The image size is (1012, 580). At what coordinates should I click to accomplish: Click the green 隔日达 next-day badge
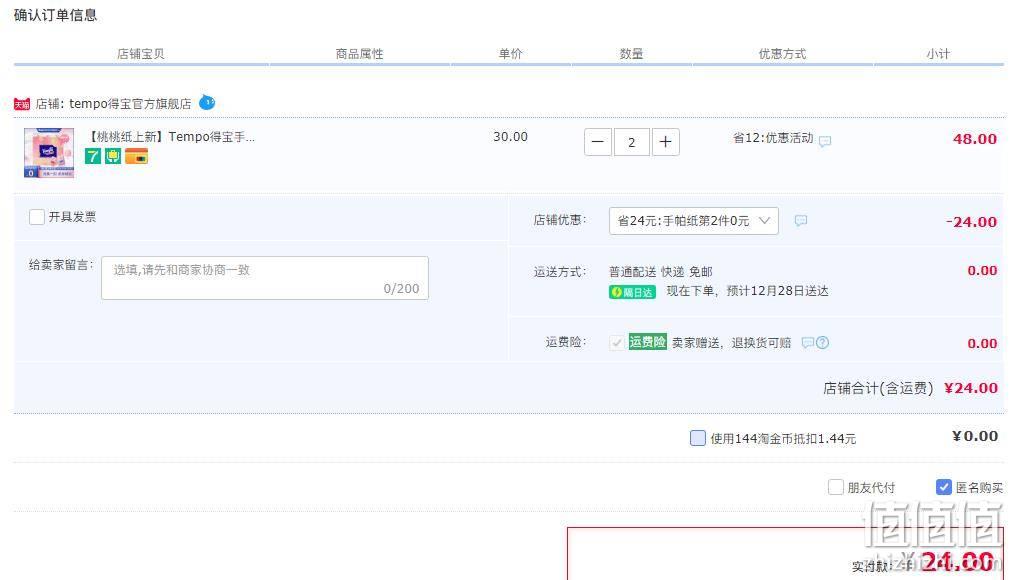click(x=632, y=292)
